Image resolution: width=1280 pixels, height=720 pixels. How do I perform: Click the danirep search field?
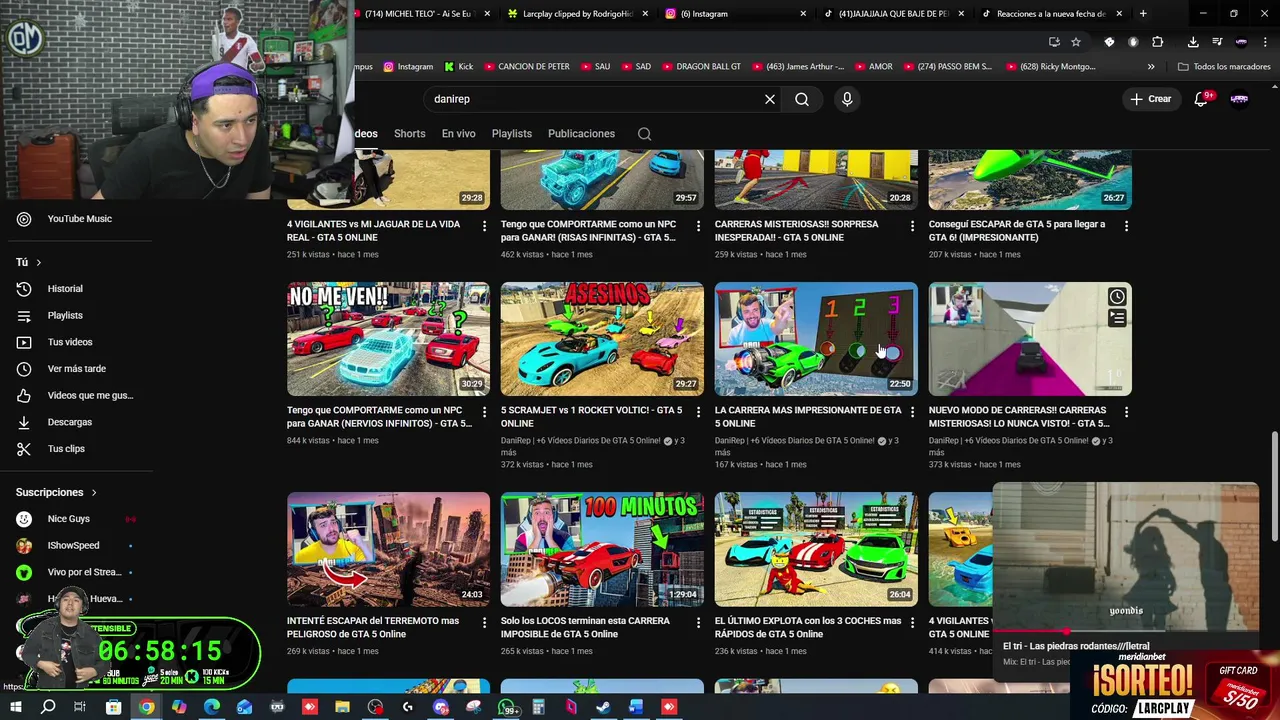(593, 99)
